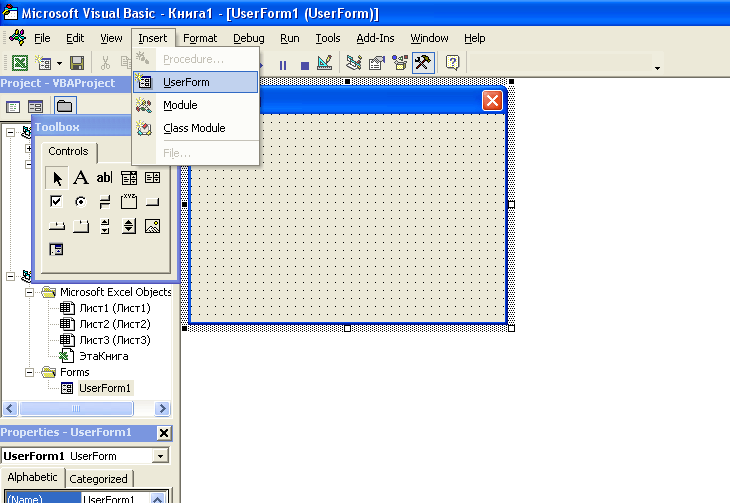The image size is (730, 503).
Task: Click the Help question mark icon
Action: tap(453, 62)
